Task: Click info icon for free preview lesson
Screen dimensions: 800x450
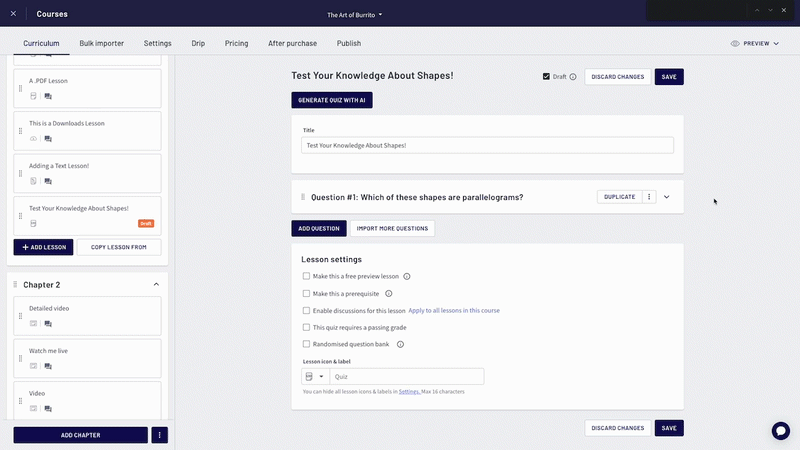Action: [407, 277]
